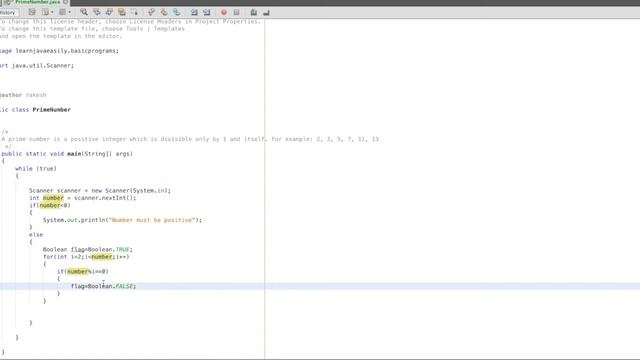The image size is (640, 360).
Task: Click author name 'rakesh'
Action: point(36,95)
